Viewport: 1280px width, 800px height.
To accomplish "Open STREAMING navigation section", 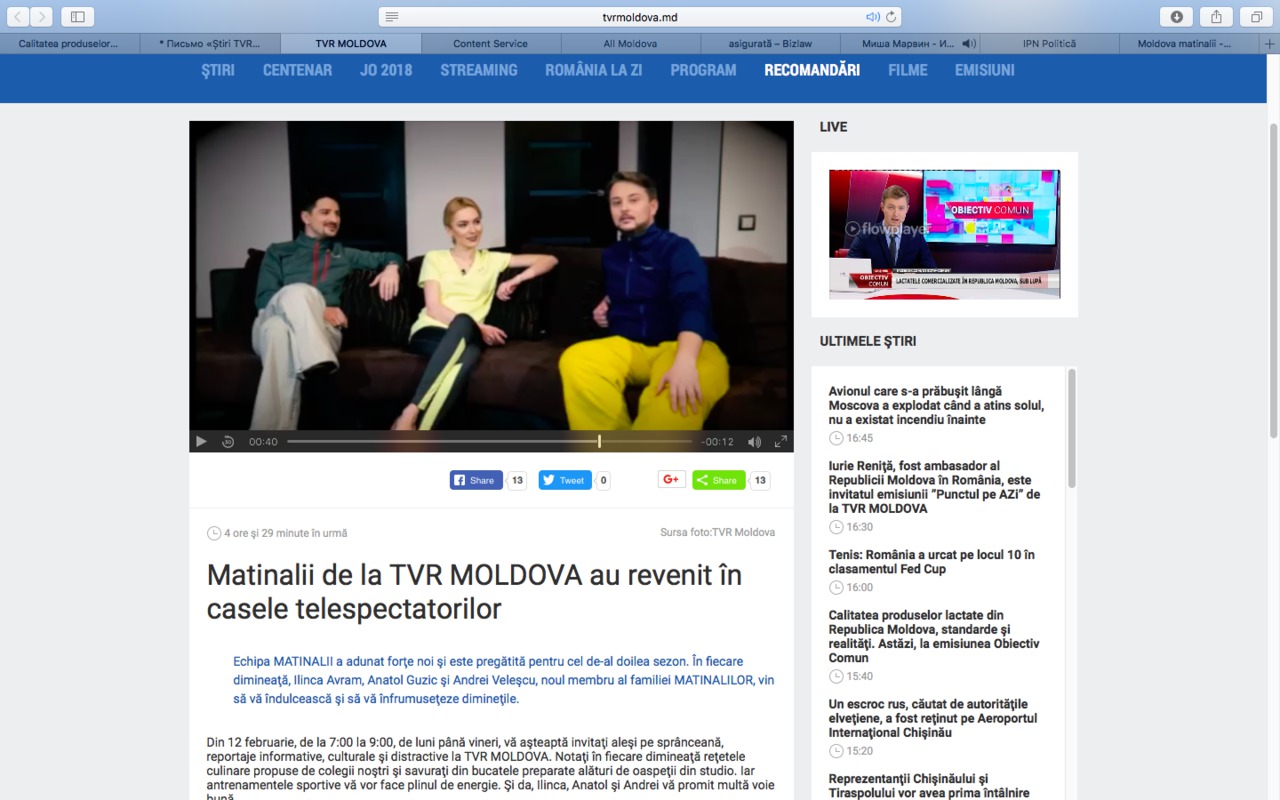I will 479,70.
